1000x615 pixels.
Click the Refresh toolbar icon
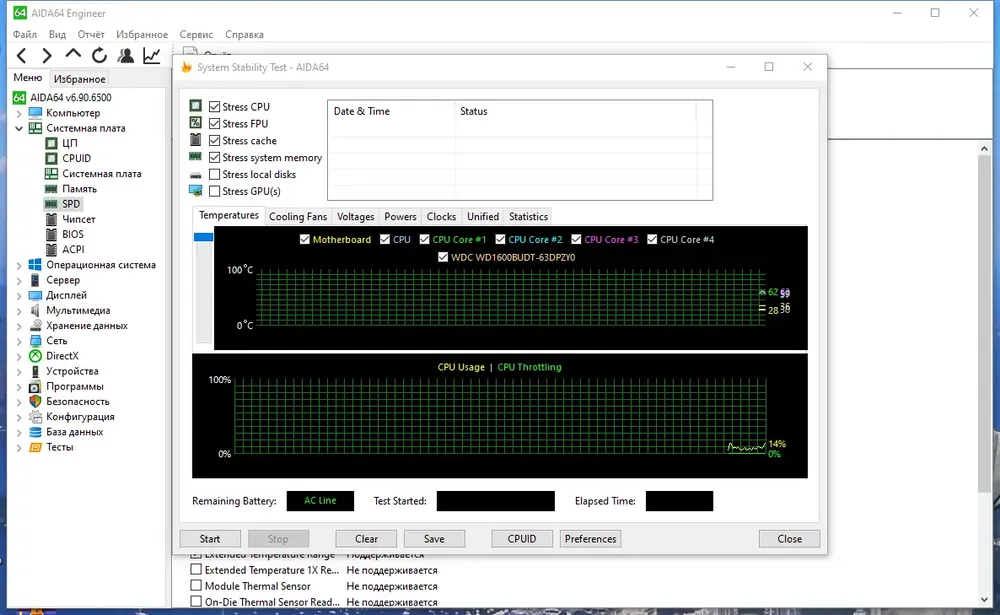click(x=99, y=56)
